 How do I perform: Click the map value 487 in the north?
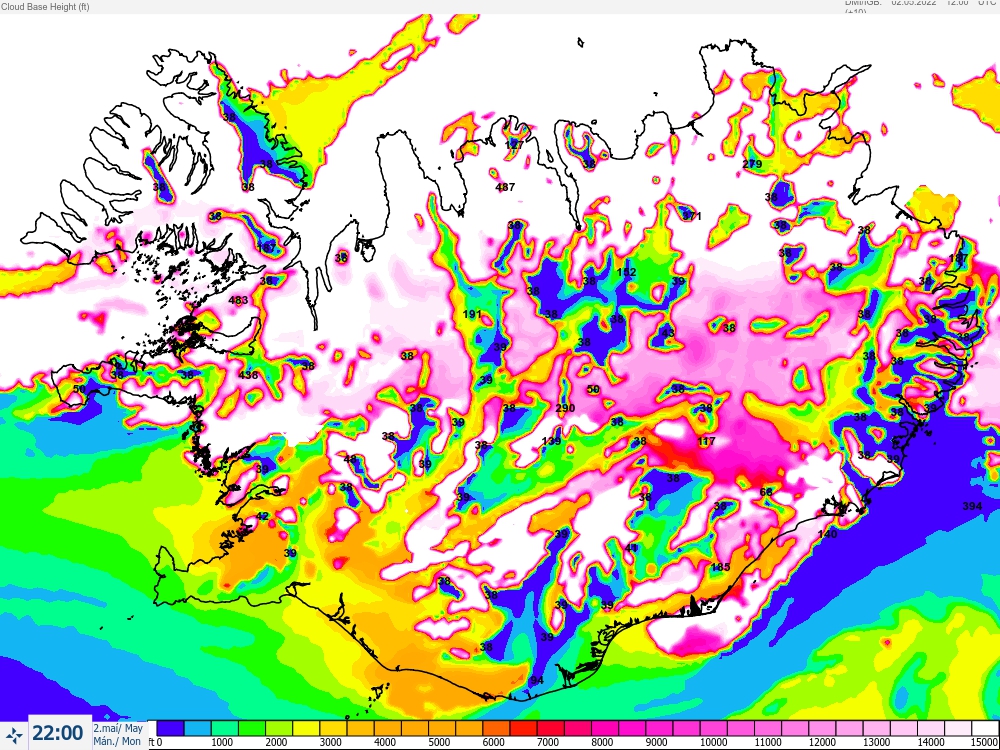(505, 188)
